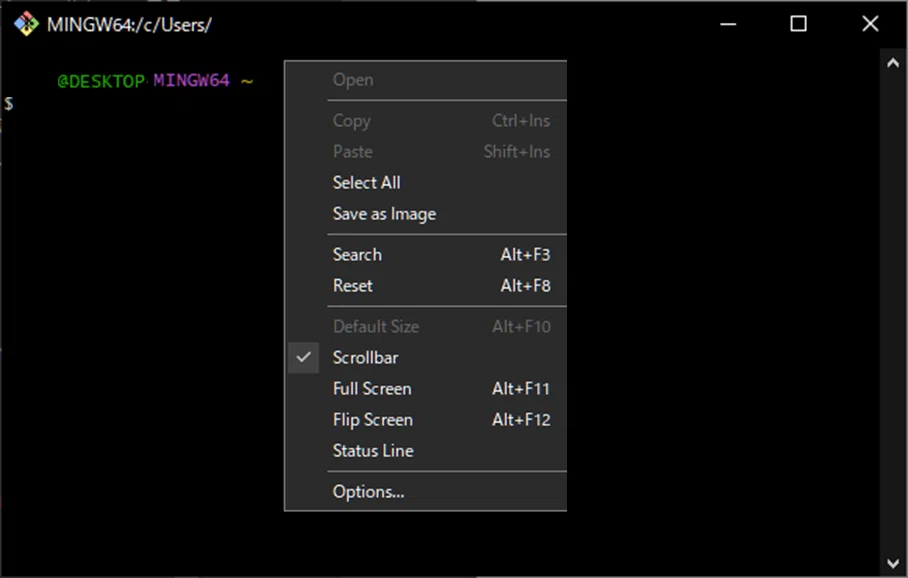Enable the Status Line option
The width and height of the screenshot is (908, 578).
[426, 451]
